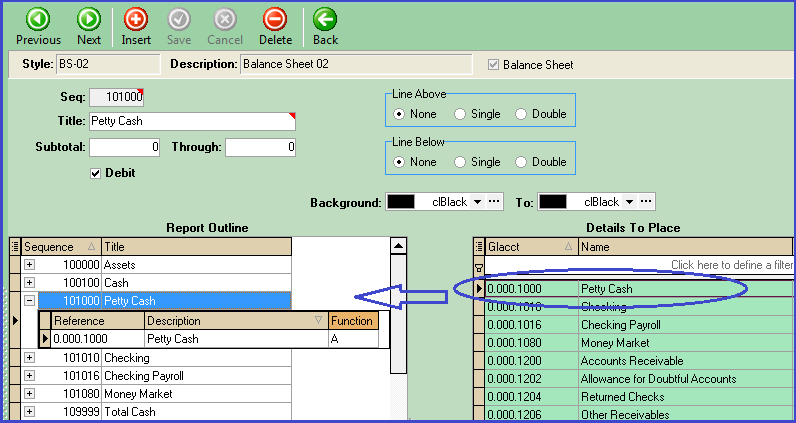Viewport: 796px width, 423px height.
Task: Open Background color ellipsis picker
Action: click(x=493, y=202)
